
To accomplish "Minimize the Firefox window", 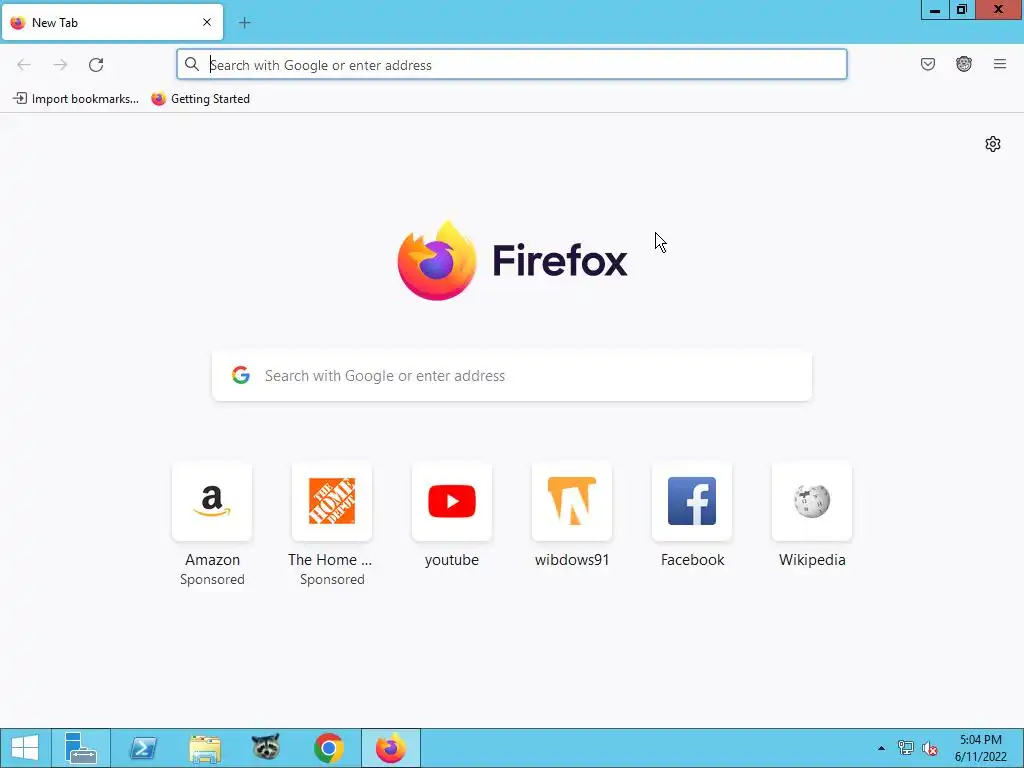I will tap(935, 10).
